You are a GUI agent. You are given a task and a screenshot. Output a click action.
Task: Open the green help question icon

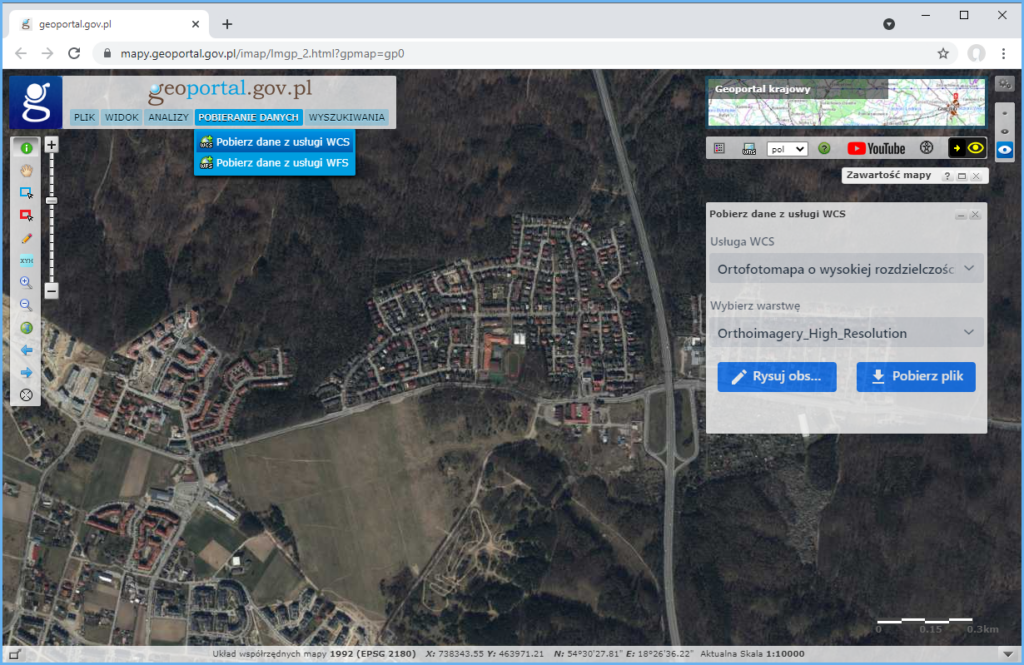[824, 149]
